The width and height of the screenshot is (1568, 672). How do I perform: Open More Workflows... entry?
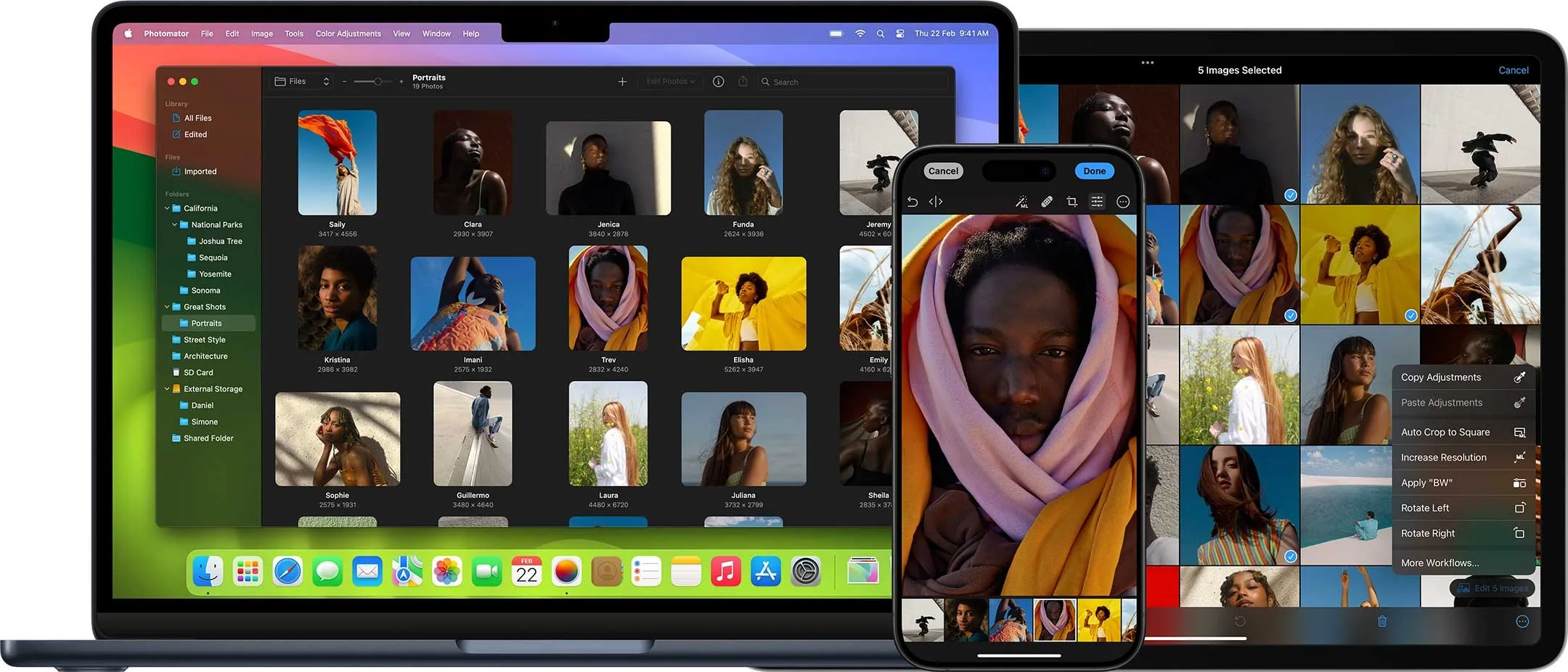coord(1463,562)
